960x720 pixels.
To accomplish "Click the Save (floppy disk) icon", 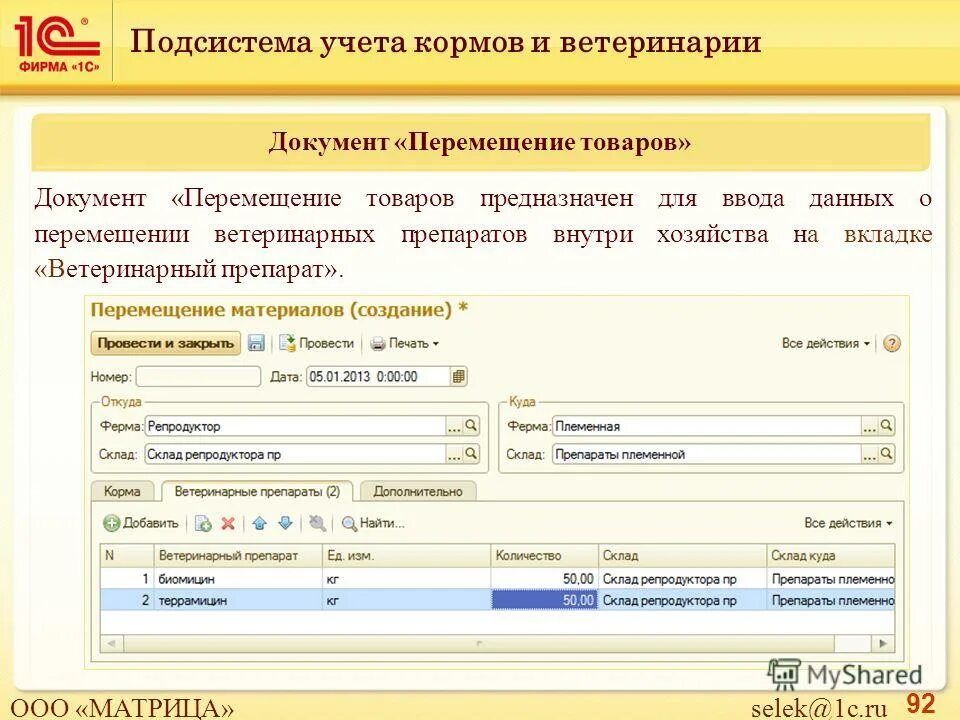I will click(257, 343).
